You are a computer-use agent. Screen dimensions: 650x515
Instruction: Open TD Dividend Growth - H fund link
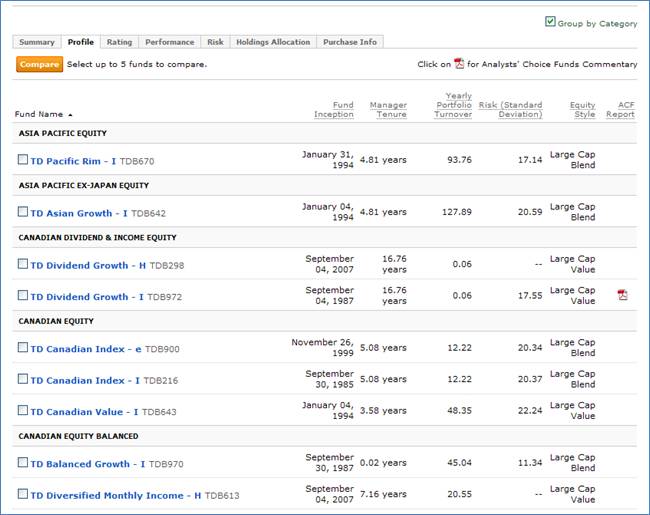coord(88,266)
